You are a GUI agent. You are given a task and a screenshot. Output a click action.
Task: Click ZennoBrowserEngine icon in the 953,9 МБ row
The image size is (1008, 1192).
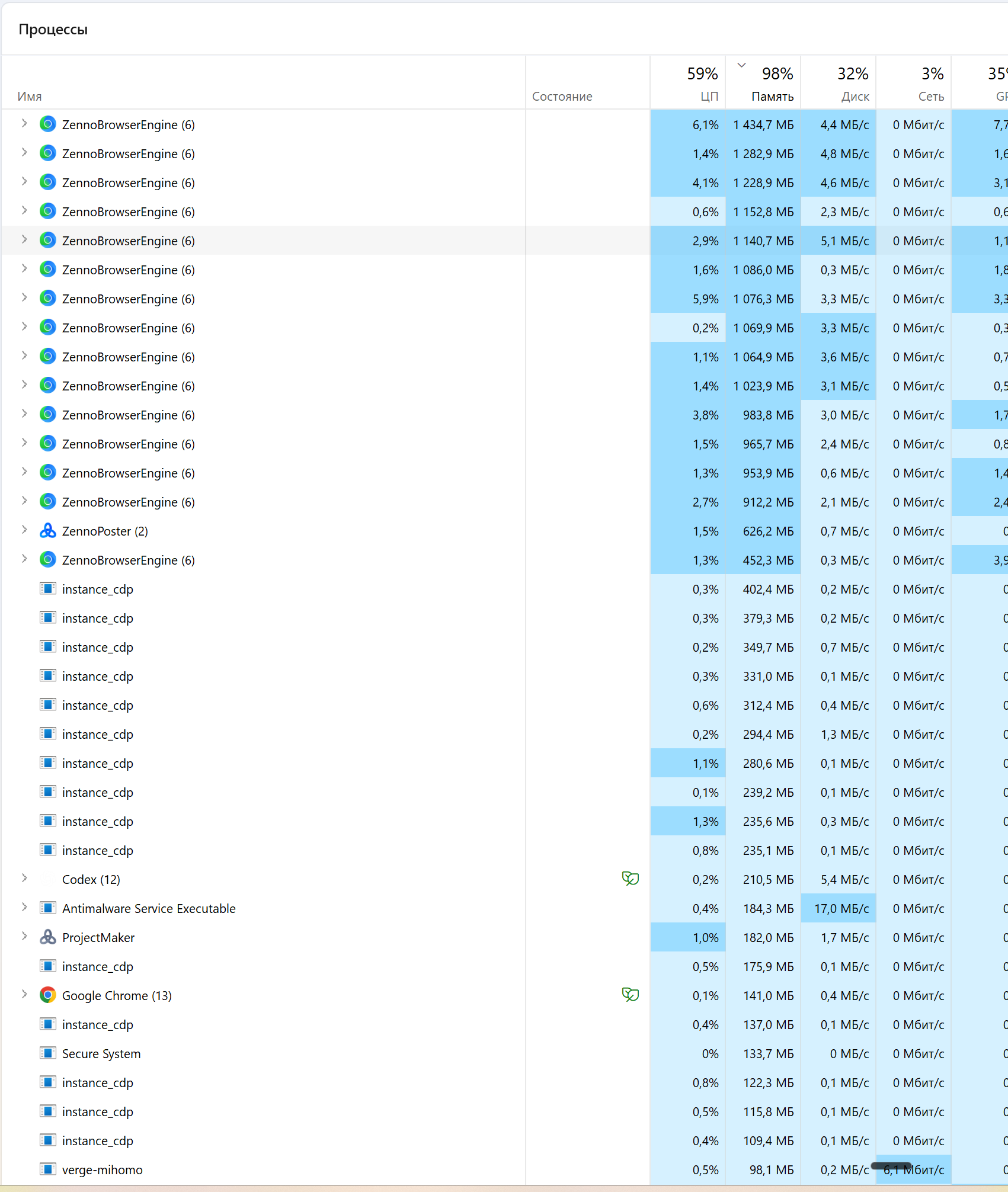click(48, 473)
